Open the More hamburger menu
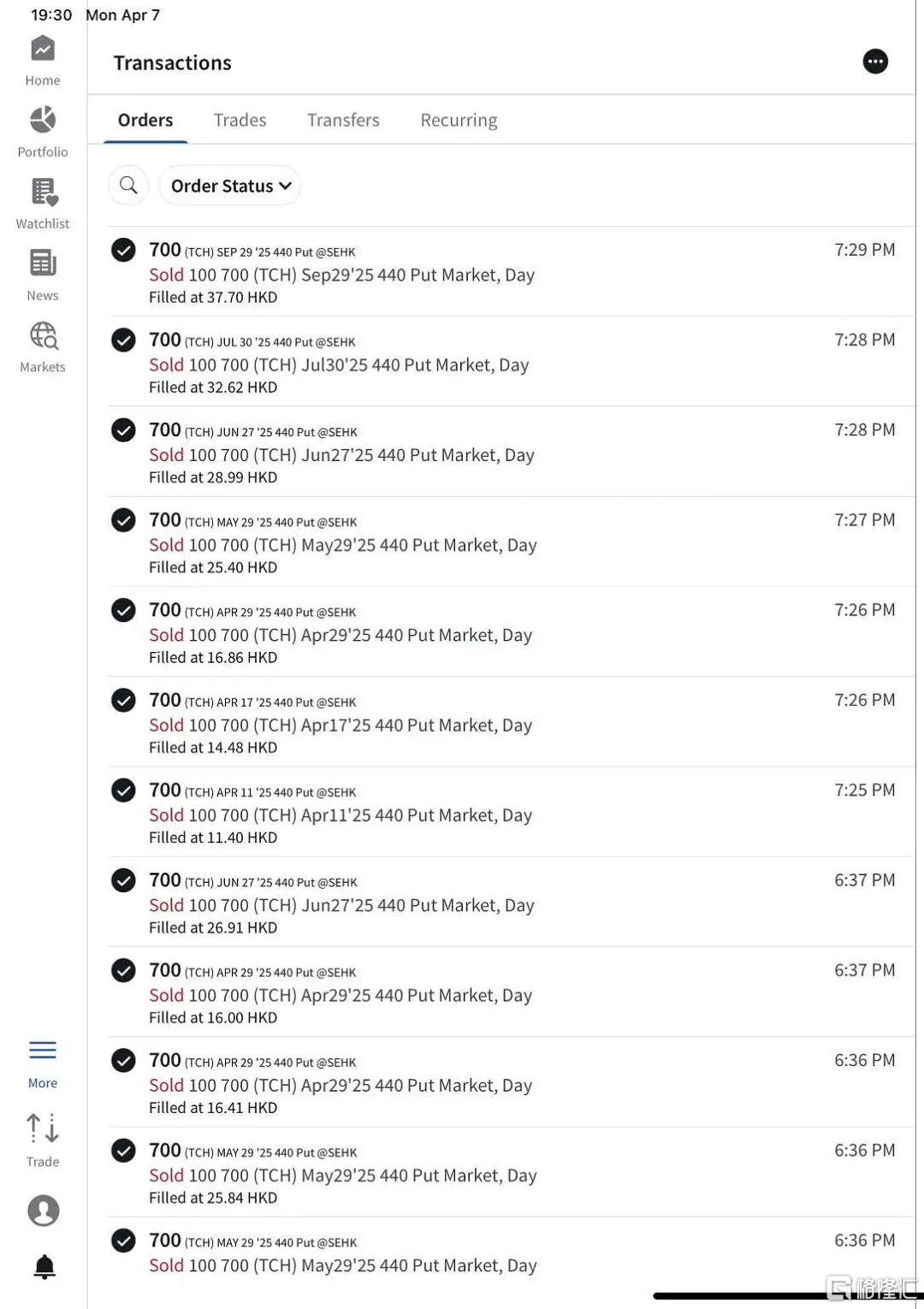The image size is (924, 1309). click(43, 1051)
